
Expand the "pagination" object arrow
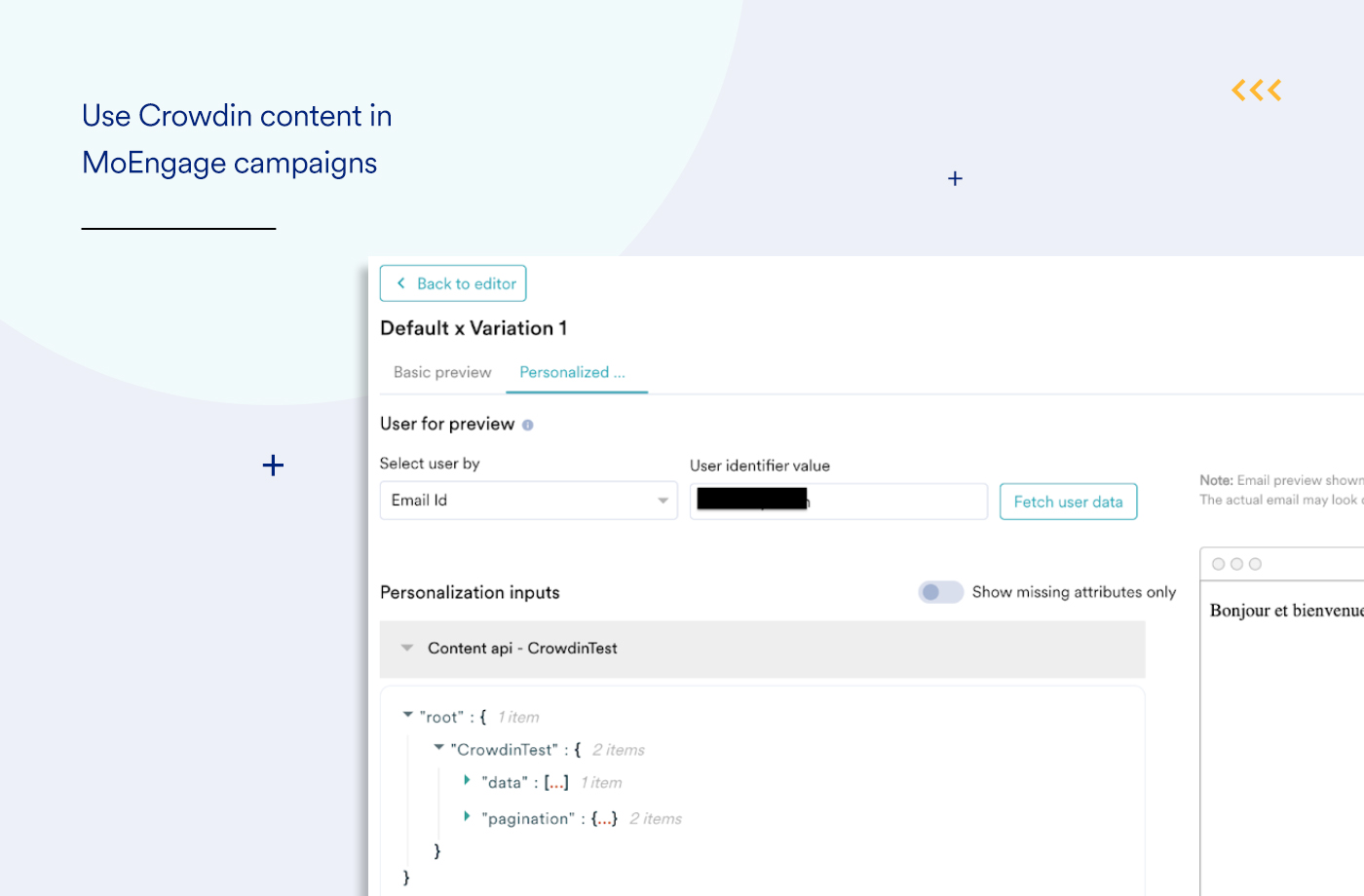[x=468, y=816]
